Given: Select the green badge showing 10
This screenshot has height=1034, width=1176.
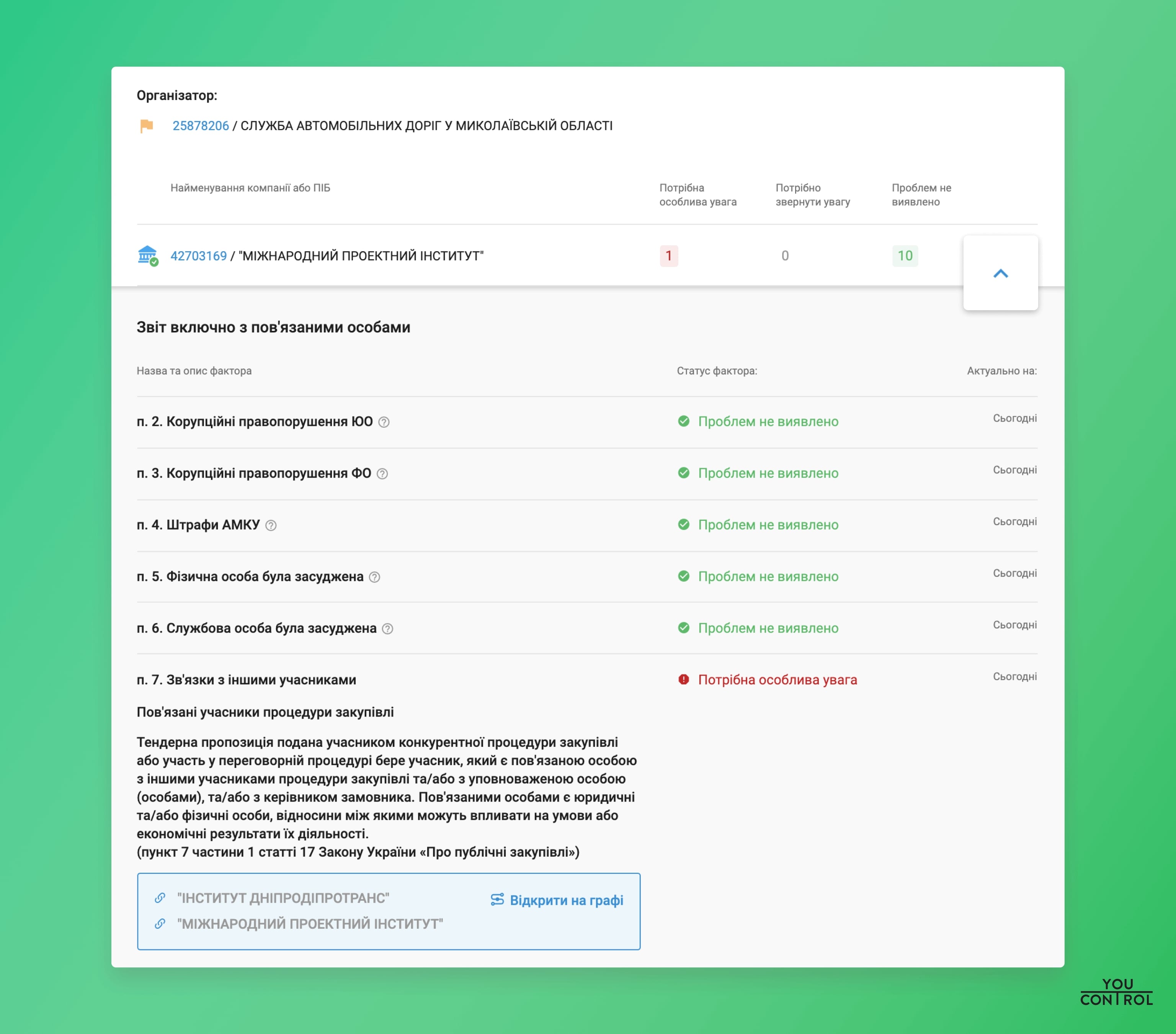Looking at the screenshot, I should pos(905,255).
